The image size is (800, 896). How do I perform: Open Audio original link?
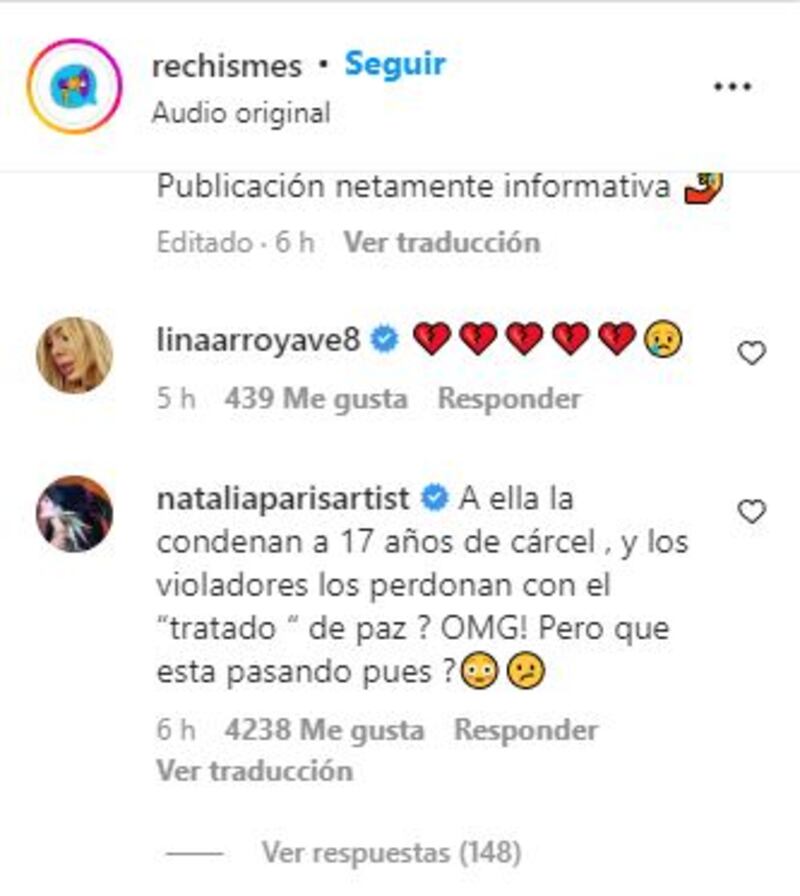pos(241,113)
